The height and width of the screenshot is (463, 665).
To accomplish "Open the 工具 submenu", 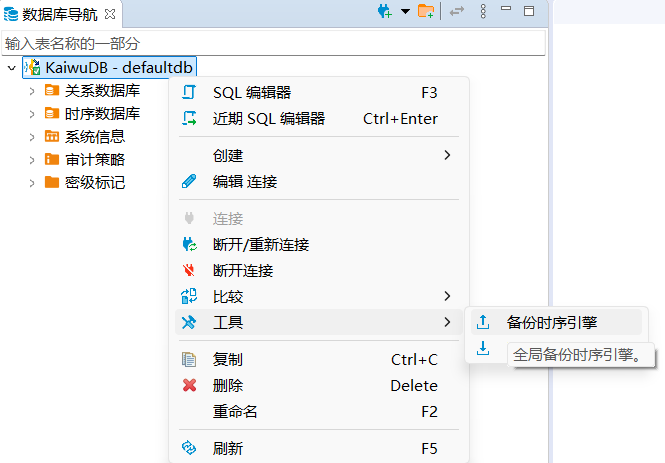I will pos(319,322).
